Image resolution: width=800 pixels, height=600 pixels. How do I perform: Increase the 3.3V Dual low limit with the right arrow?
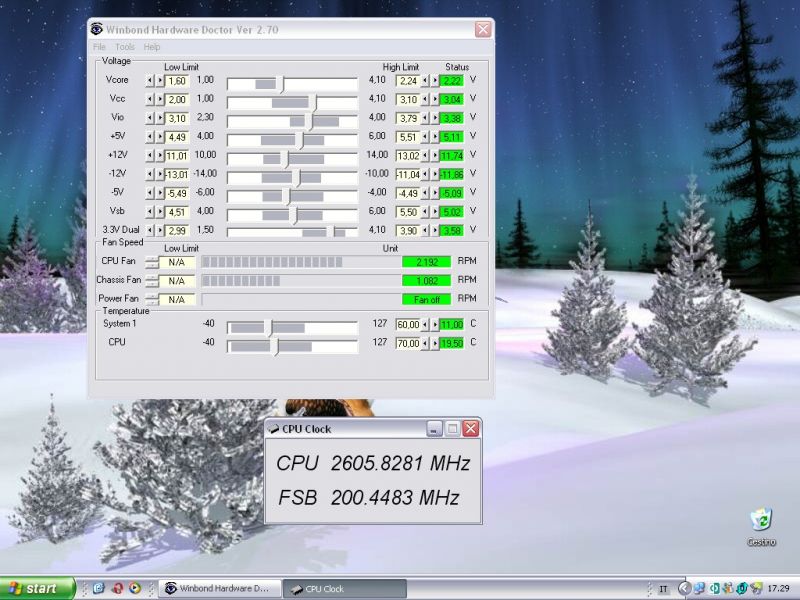pos(160,231)
